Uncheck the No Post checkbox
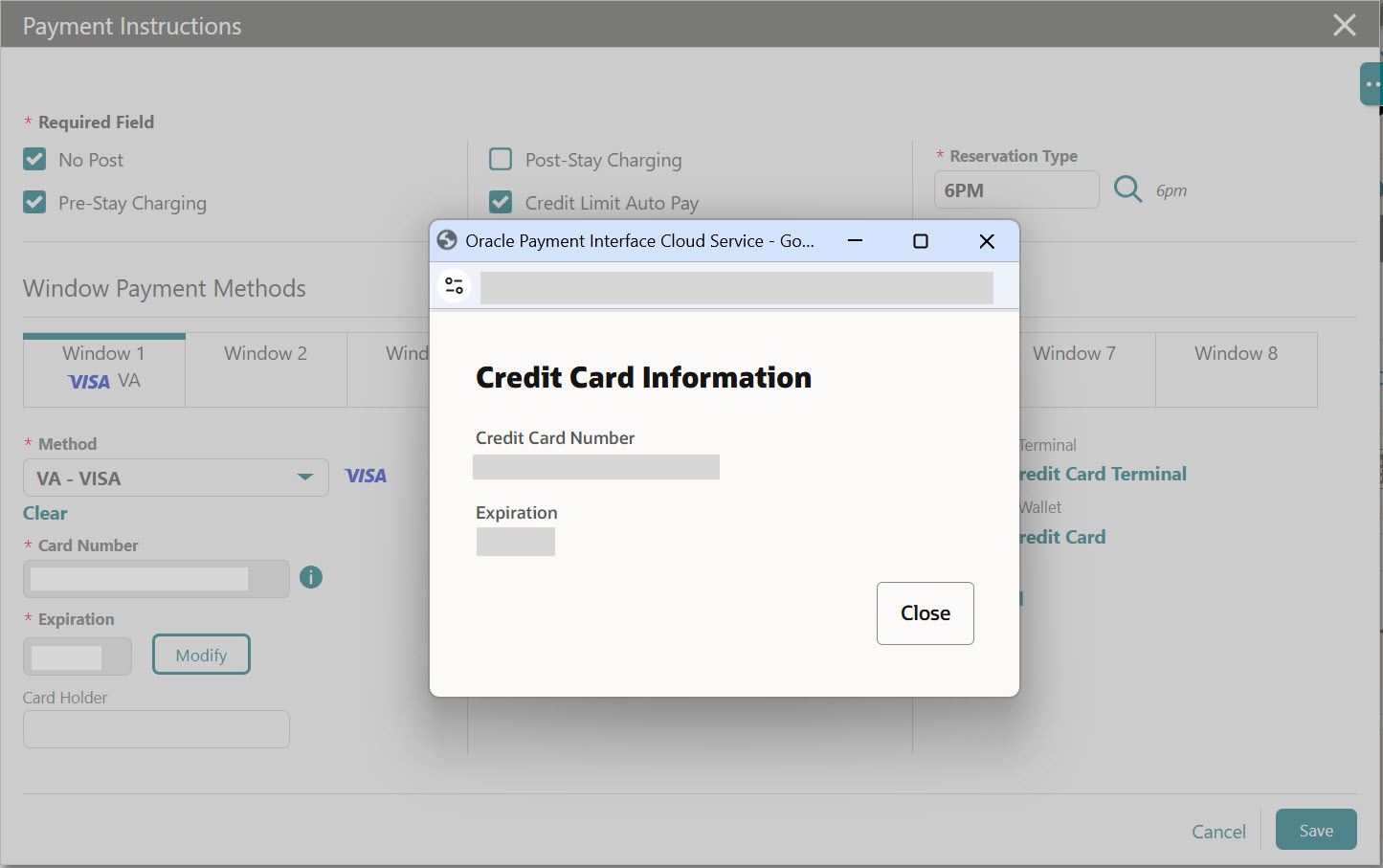Image resolution: width=1383 pixels, height=868 pixels. pyautogui.click(x=34, y=159)
